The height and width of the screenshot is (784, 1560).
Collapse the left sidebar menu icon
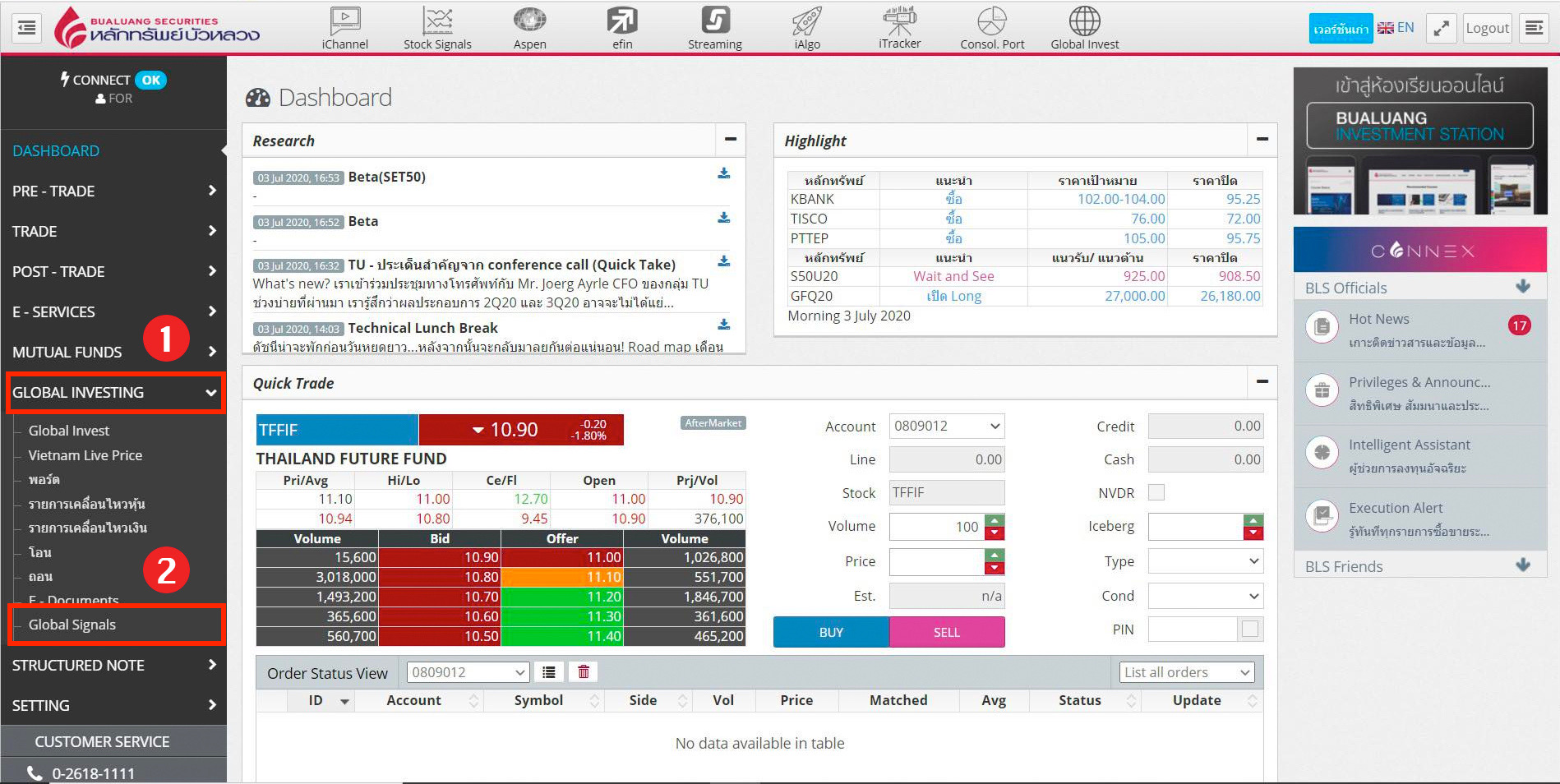[x=27, y=28]
